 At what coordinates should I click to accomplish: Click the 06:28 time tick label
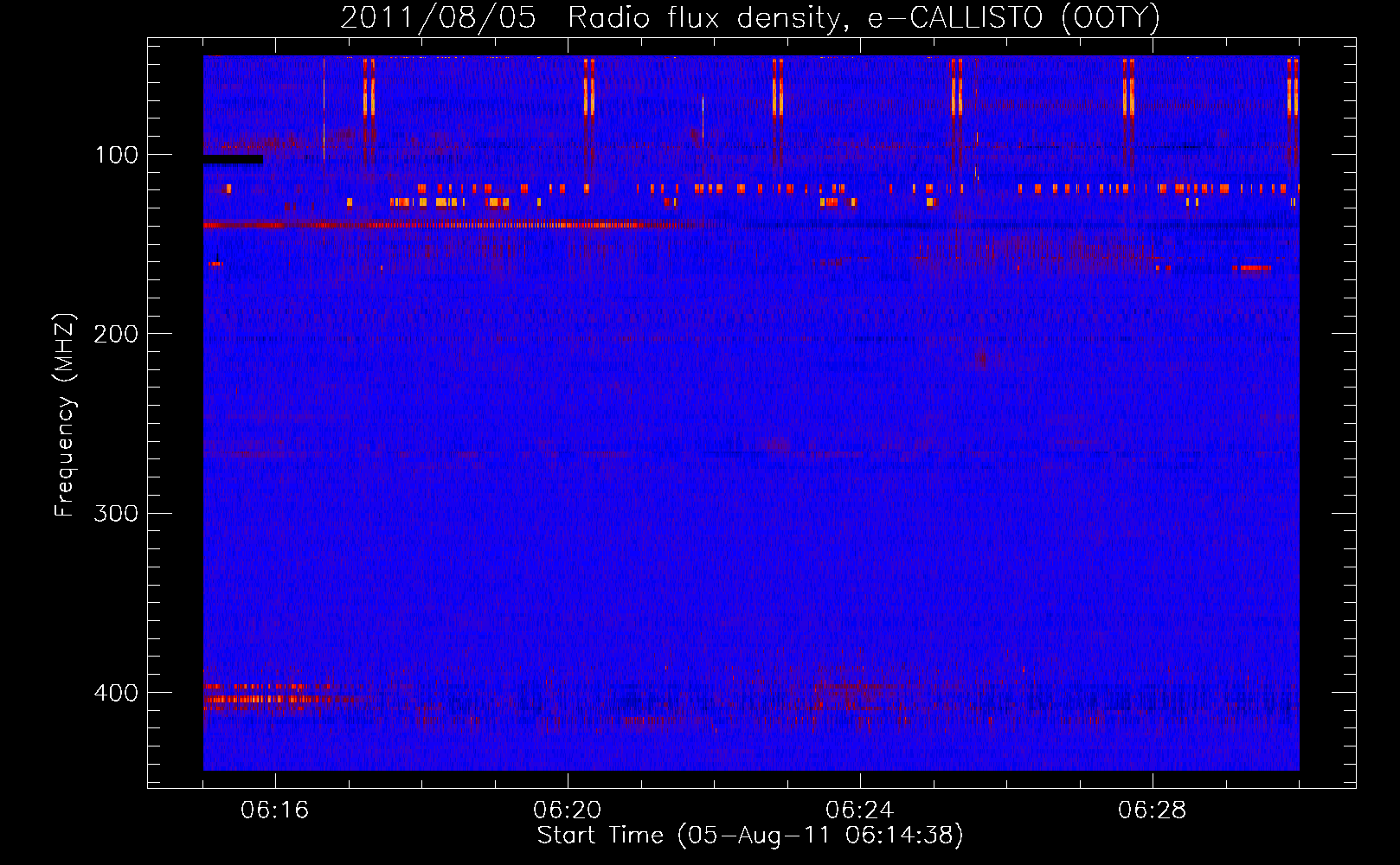tap(1152, 811)
